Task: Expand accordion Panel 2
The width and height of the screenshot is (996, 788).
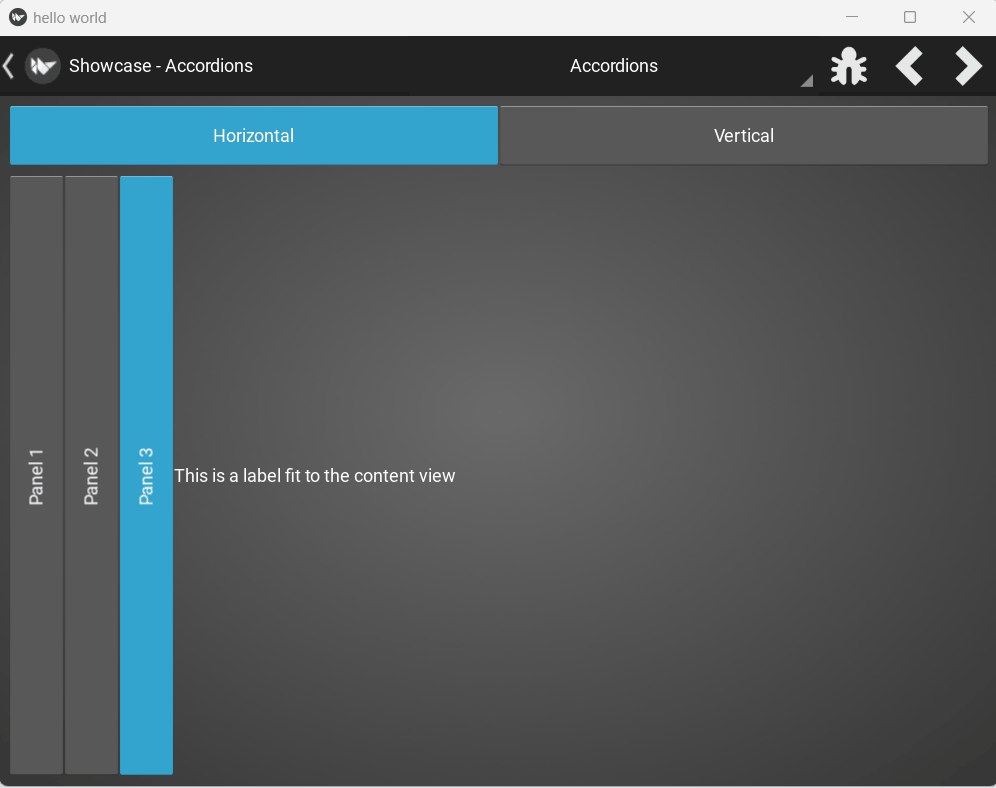Action: tap(91, 476)
